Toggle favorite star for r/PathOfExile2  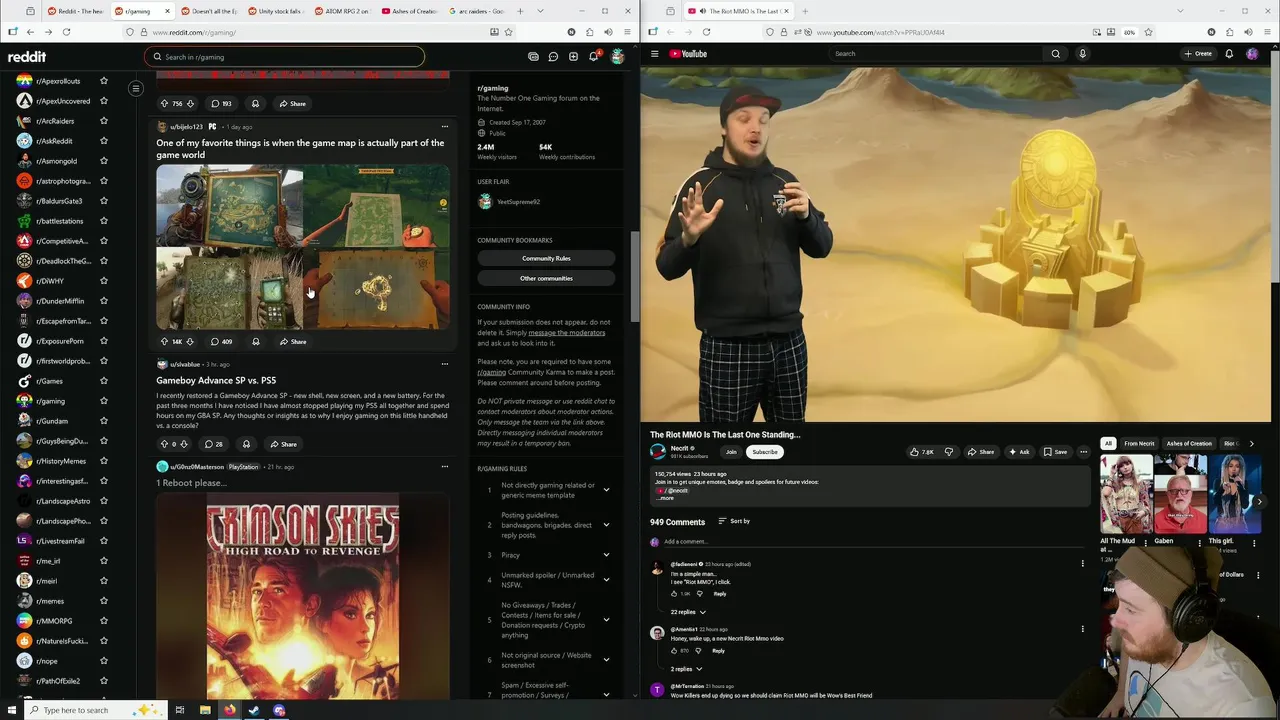click(x=104, y=681)
